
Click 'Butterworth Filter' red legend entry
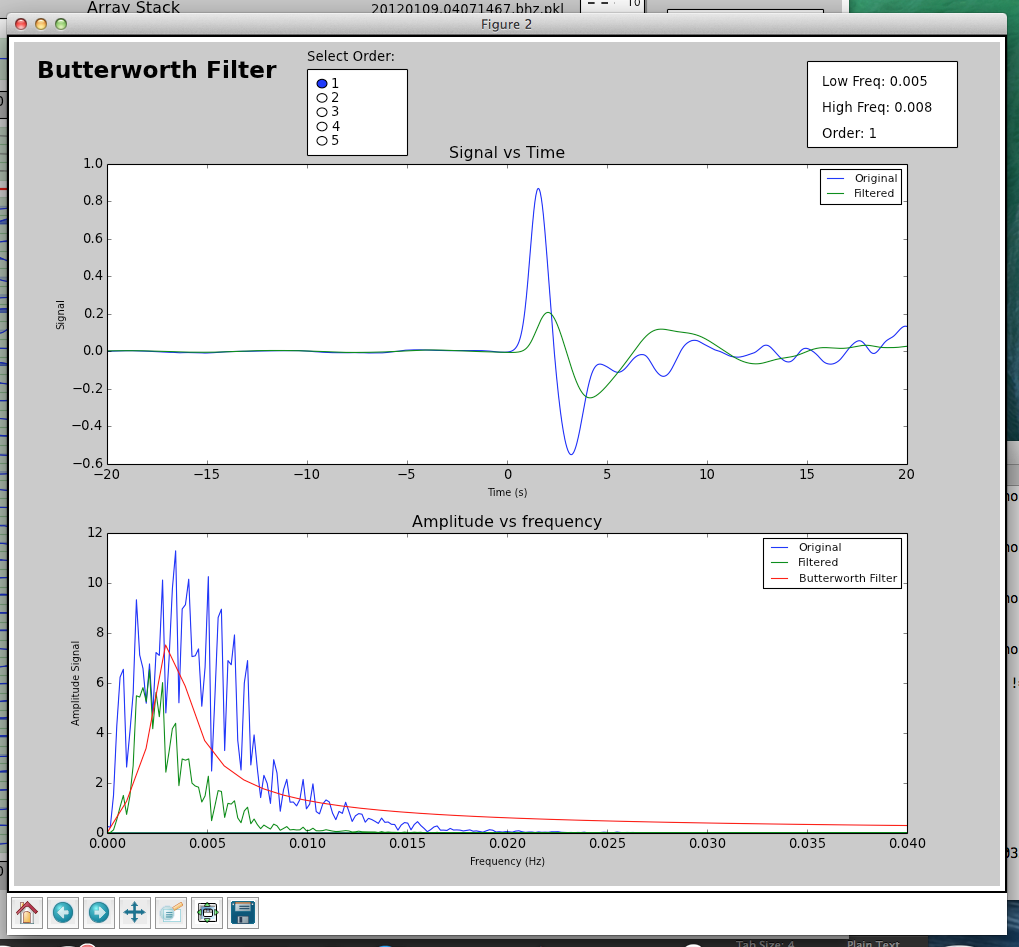847,578
